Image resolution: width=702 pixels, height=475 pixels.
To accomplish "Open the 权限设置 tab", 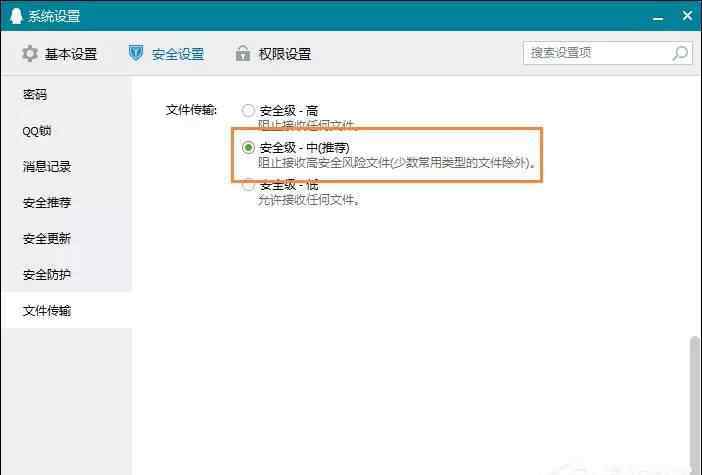I will point(273,54).
